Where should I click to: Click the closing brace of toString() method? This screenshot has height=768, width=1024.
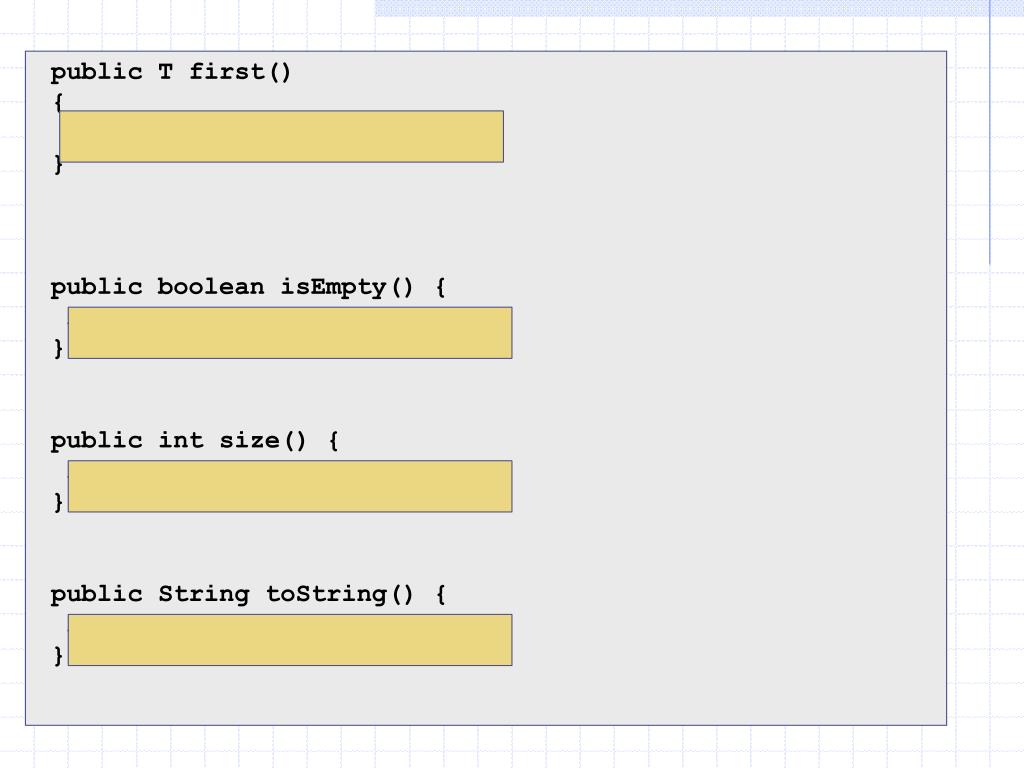pos(58,655)
